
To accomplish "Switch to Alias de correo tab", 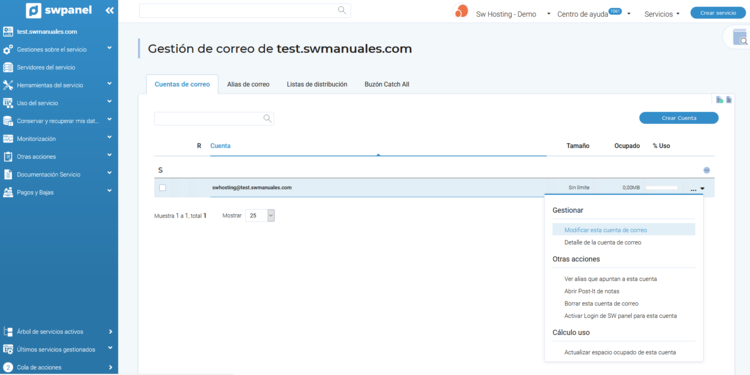I will coord(248,84).
